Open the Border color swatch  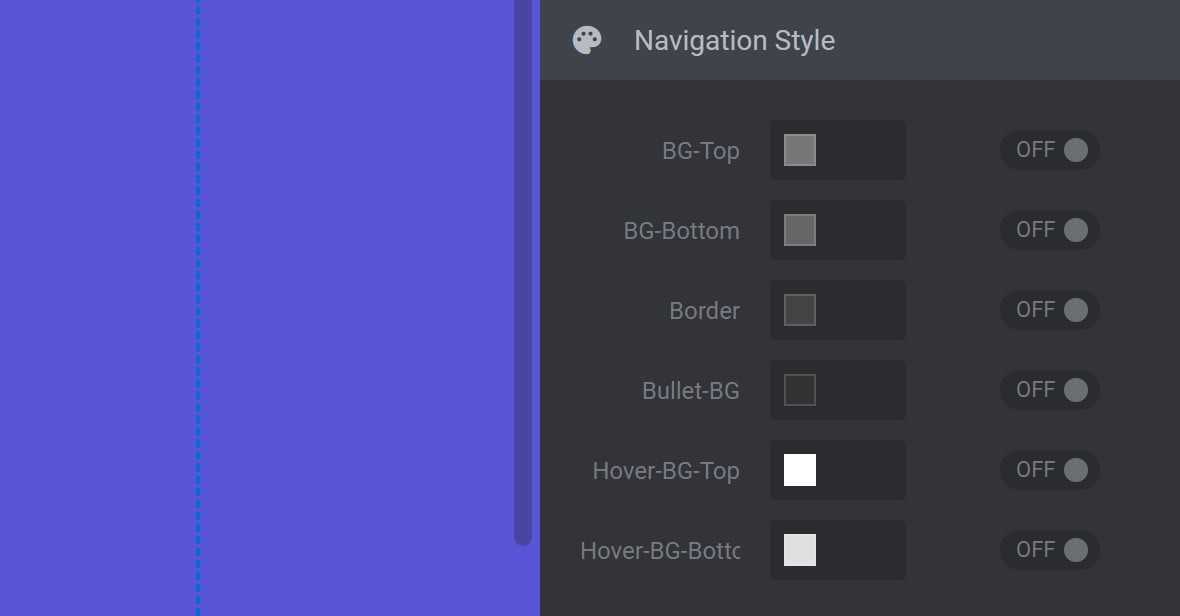pos(800,310)
